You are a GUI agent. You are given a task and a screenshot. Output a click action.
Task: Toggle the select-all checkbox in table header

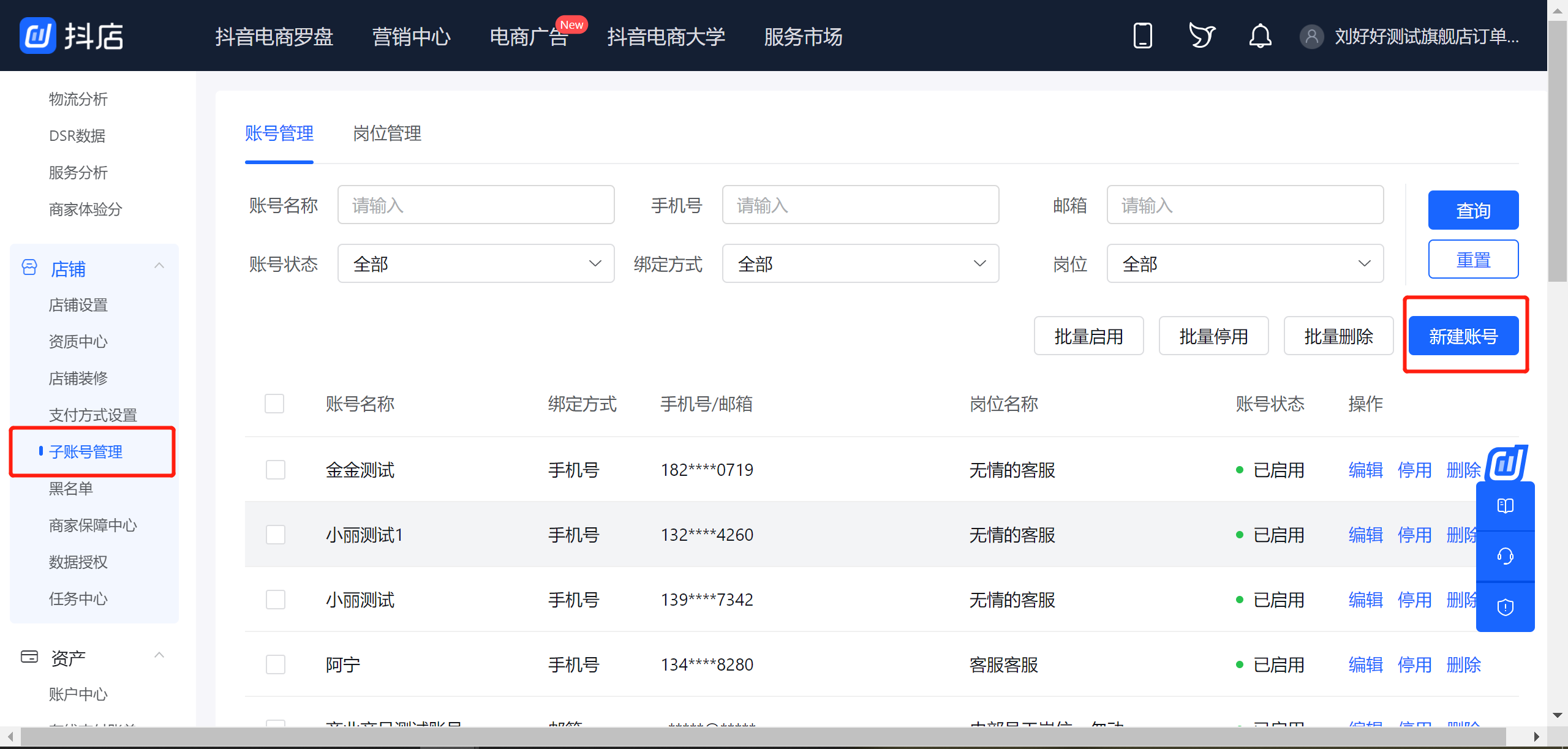coord(274,404)
